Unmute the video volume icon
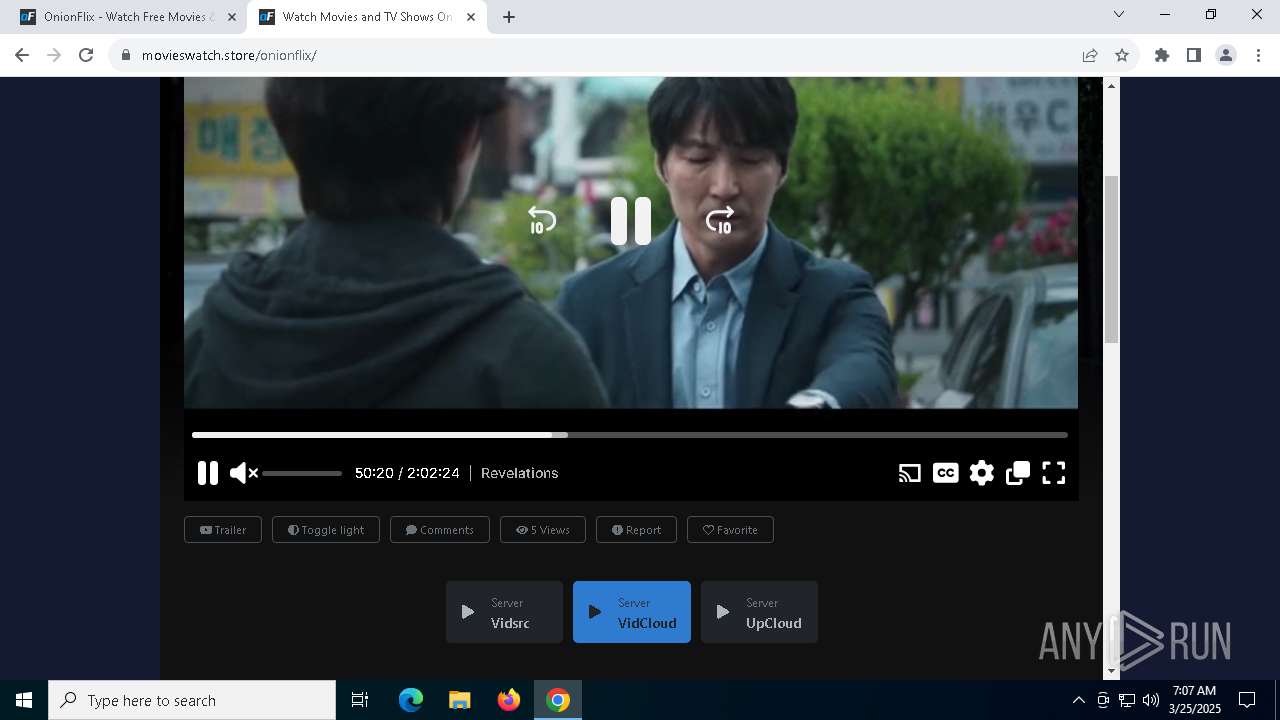Screen dimensions: 1280x720 click(x=244, y=473)
